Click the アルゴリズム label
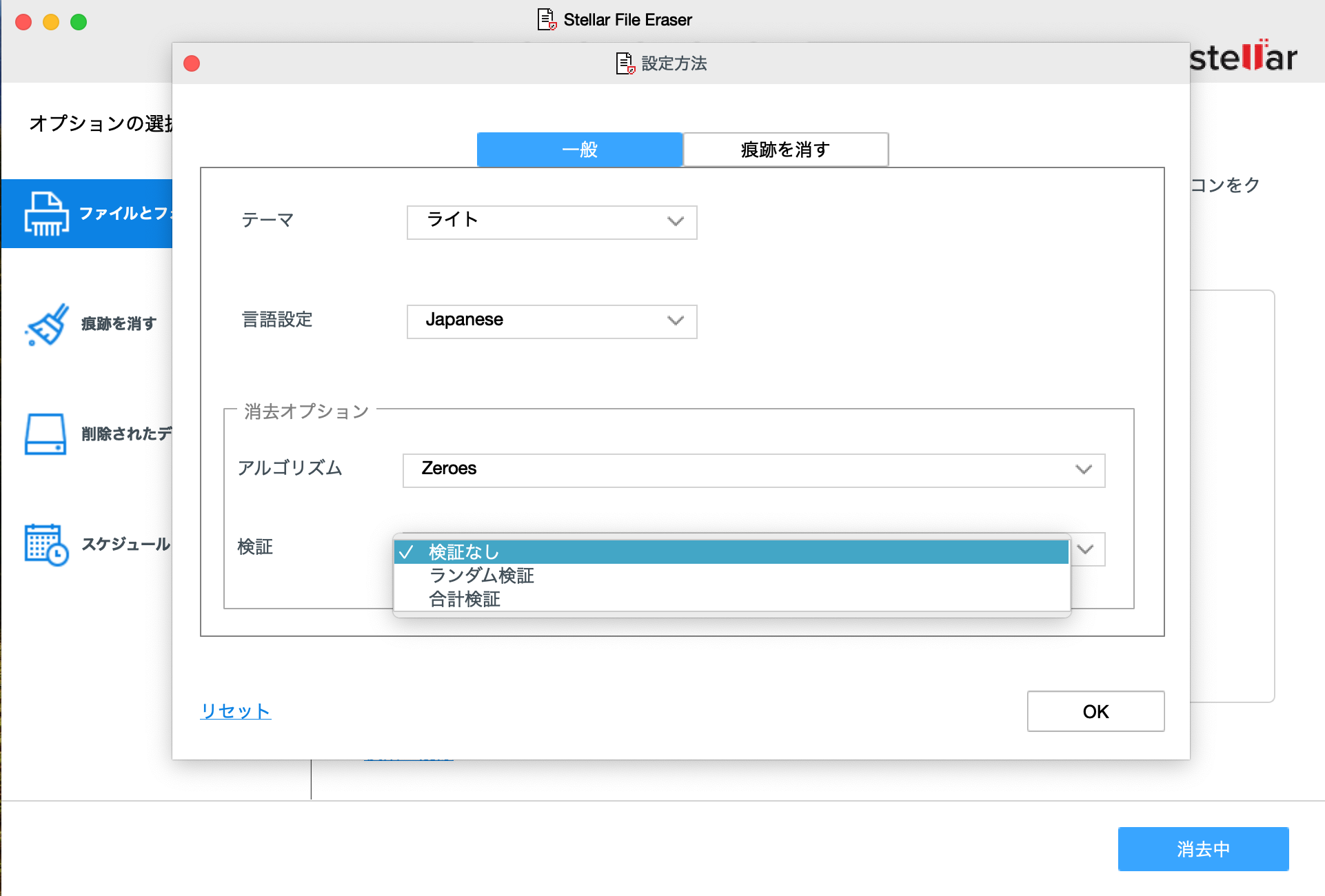The height and width of the screenshot is (896, 1325). pyautogui.click(x=290, y=468)
